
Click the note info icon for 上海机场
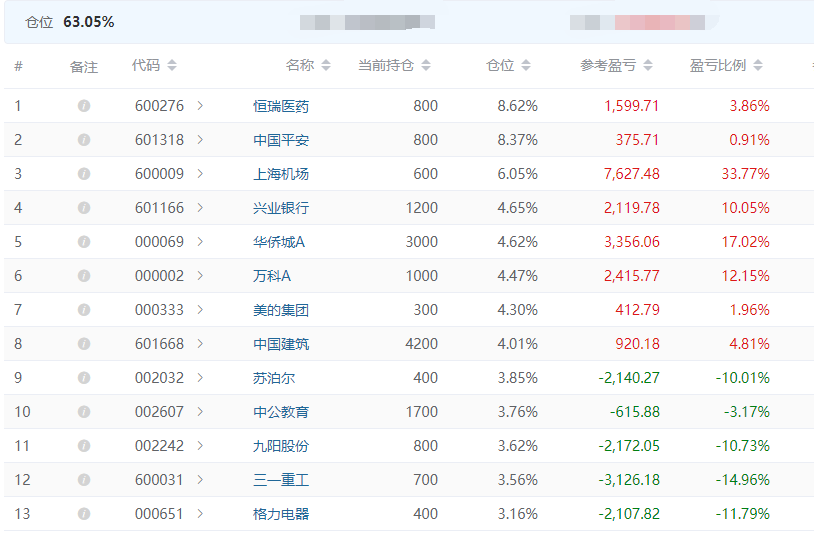pyautogui.click(x=84, y=174)
